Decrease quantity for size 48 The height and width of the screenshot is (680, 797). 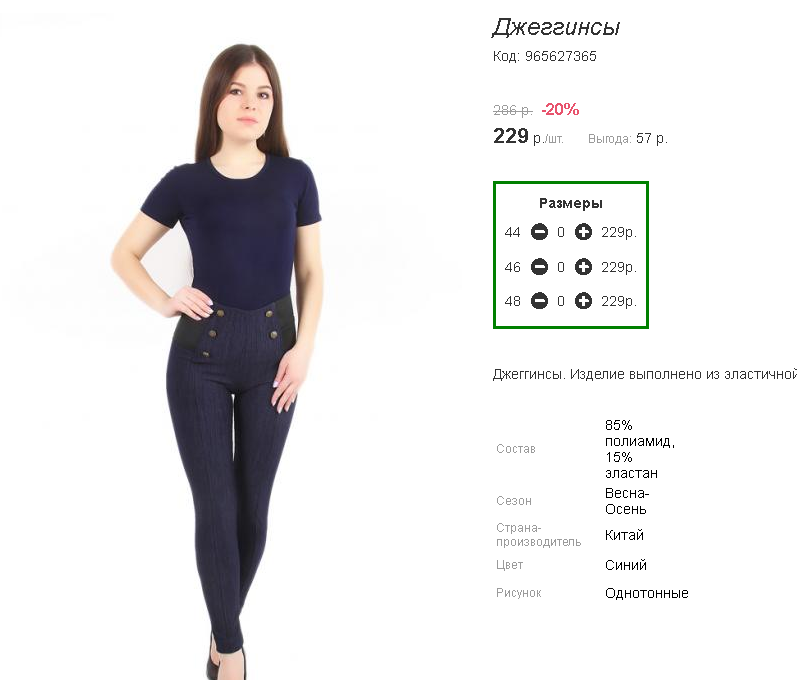pyautogui.click(x=539, y=301)
